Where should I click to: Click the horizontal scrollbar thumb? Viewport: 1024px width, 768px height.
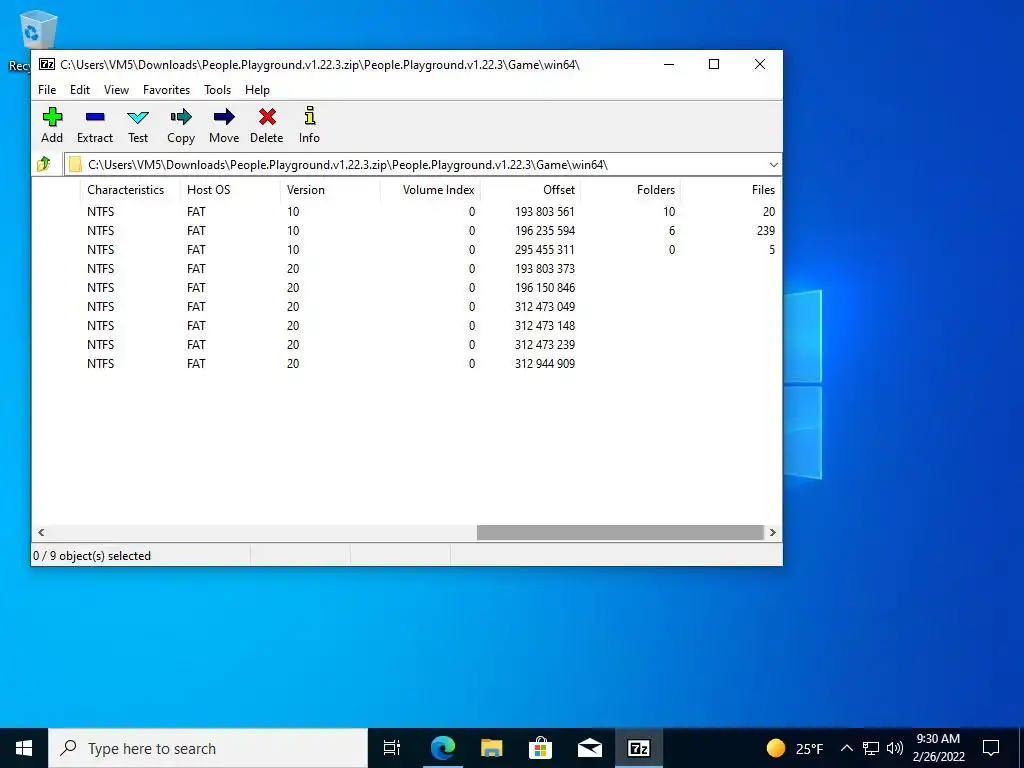point(620,532)
